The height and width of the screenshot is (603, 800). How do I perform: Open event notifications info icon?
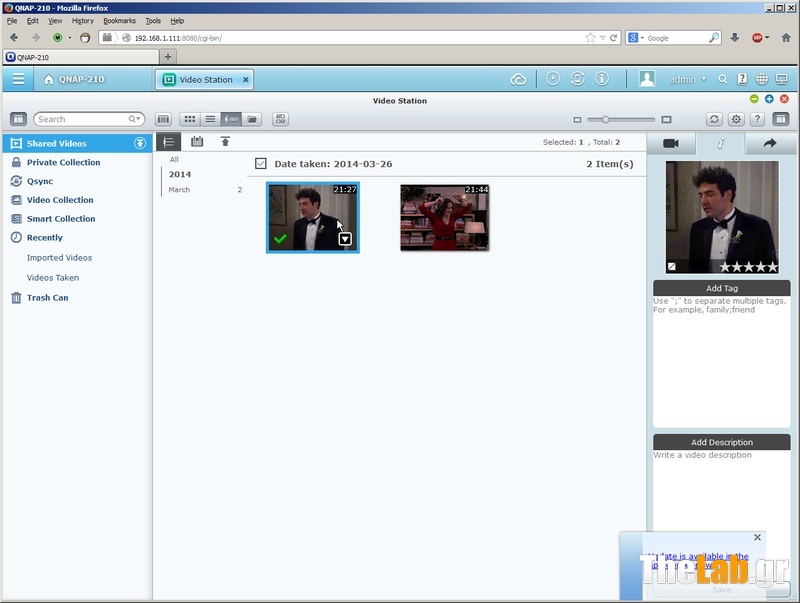[602, 79]
